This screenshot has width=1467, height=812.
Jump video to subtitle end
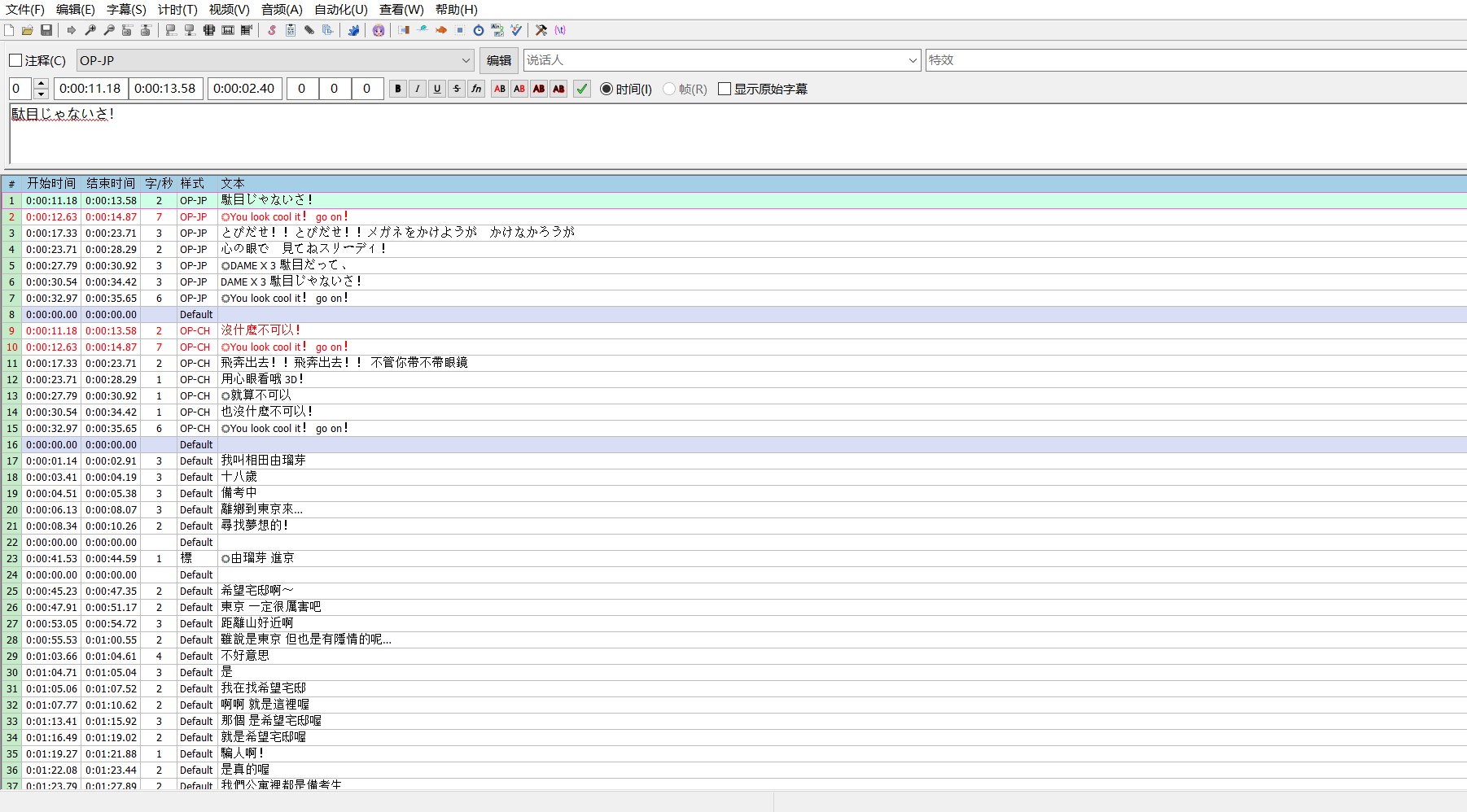[146, 30]
